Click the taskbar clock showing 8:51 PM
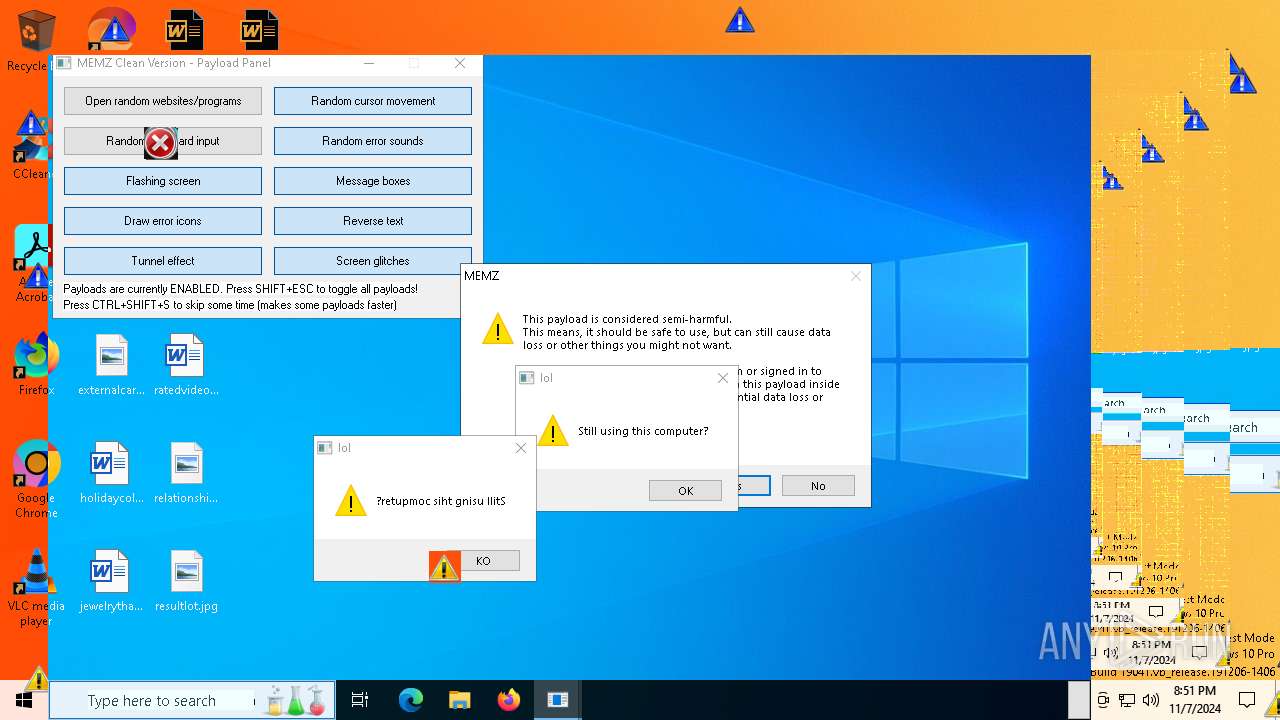The height and width of the screenshot is (720, 1280). [1195, 700]
